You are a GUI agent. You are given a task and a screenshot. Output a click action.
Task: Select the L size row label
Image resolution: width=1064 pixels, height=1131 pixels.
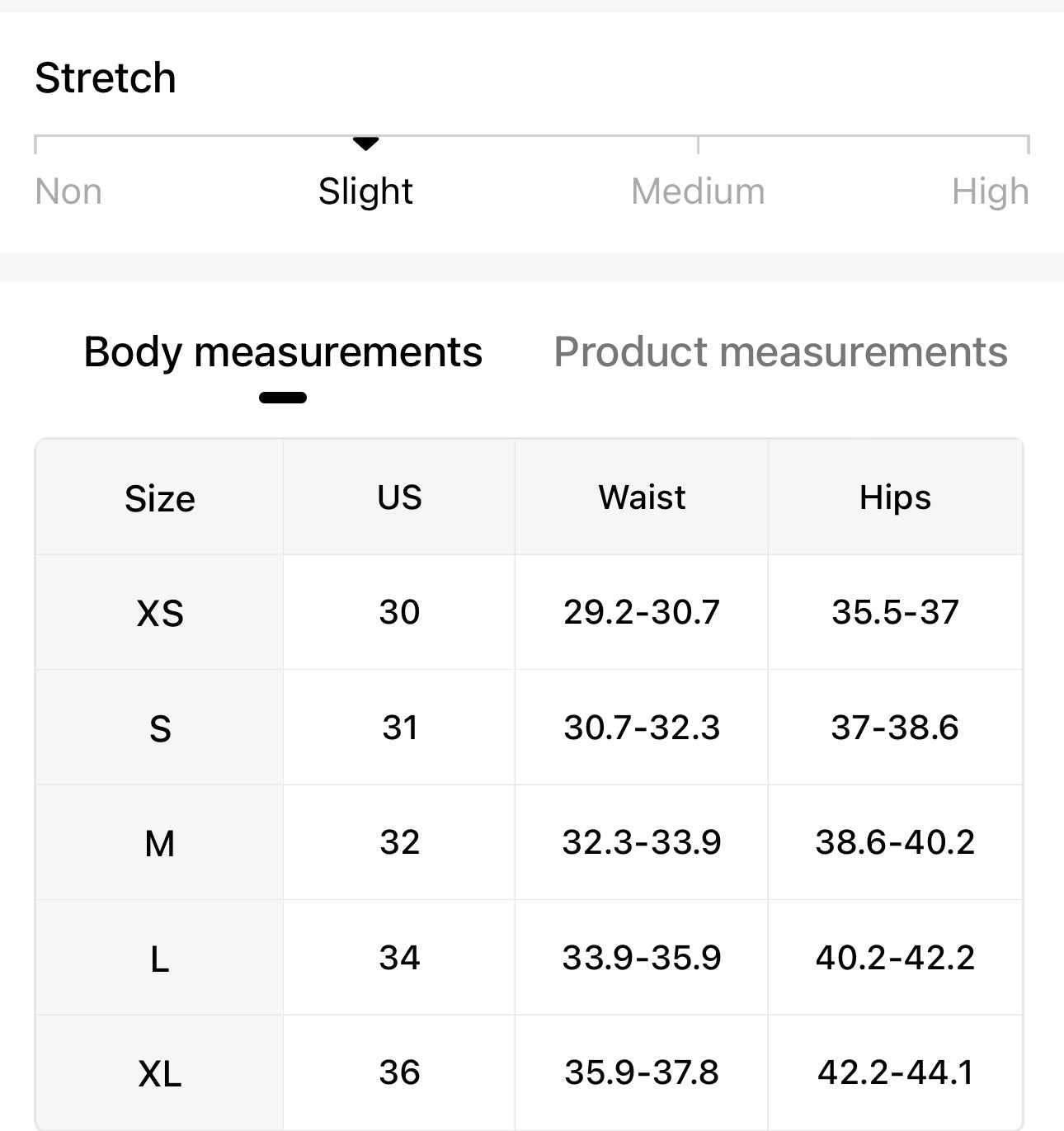click(160, 959)
